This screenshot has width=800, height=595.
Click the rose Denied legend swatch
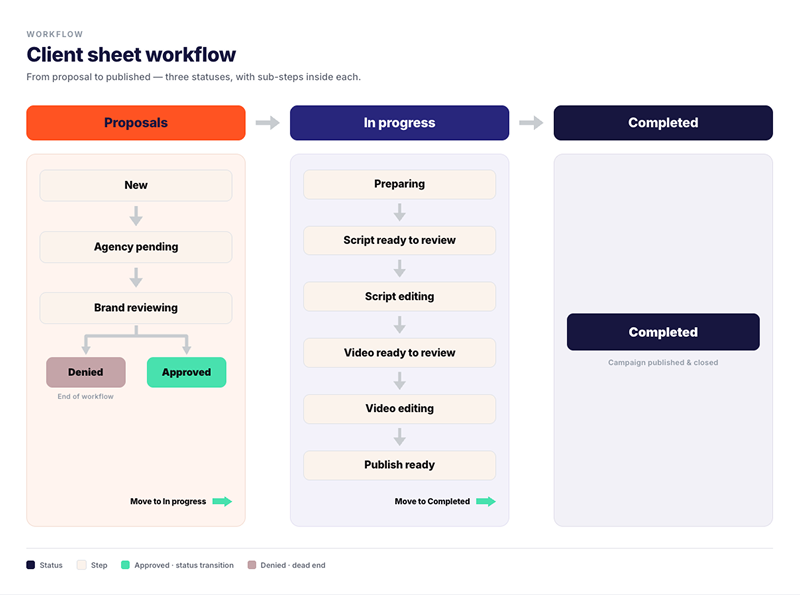252,565
